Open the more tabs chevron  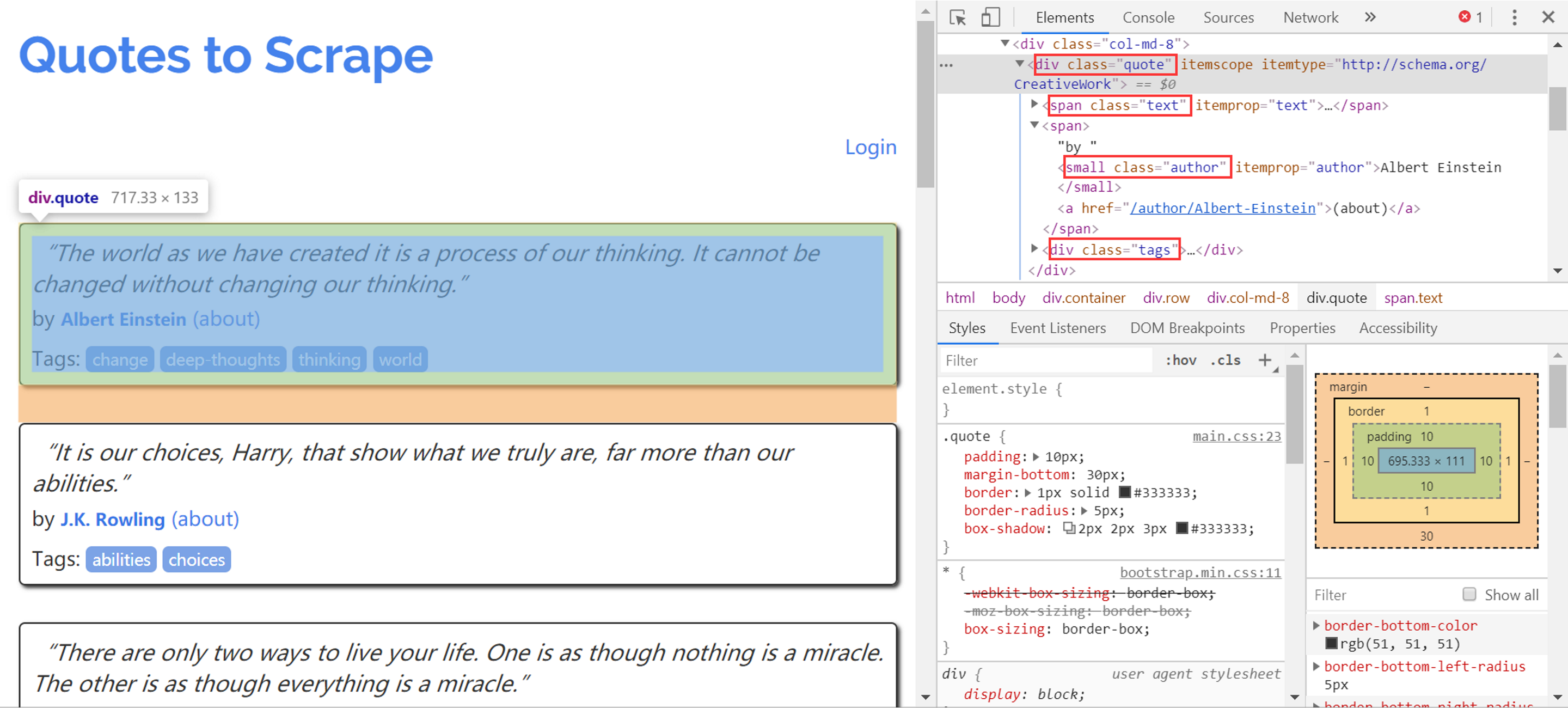pyautogui.click(x=1370, y=17)
